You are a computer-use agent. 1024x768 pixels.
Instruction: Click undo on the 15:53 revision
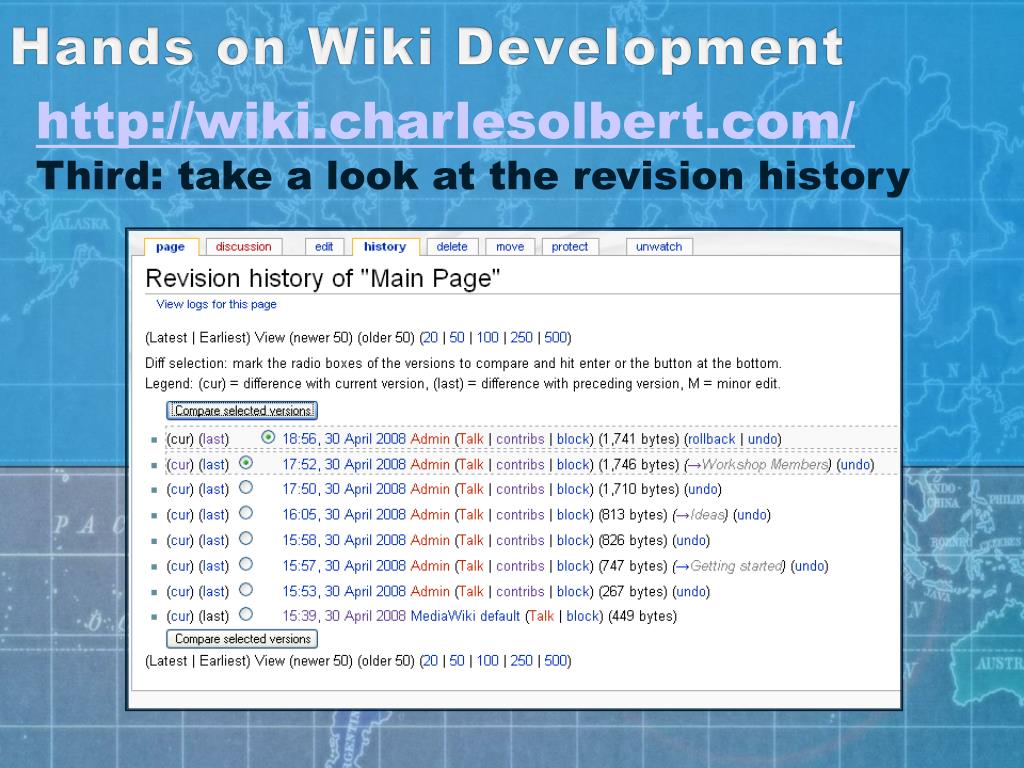[x=691, y=591]
